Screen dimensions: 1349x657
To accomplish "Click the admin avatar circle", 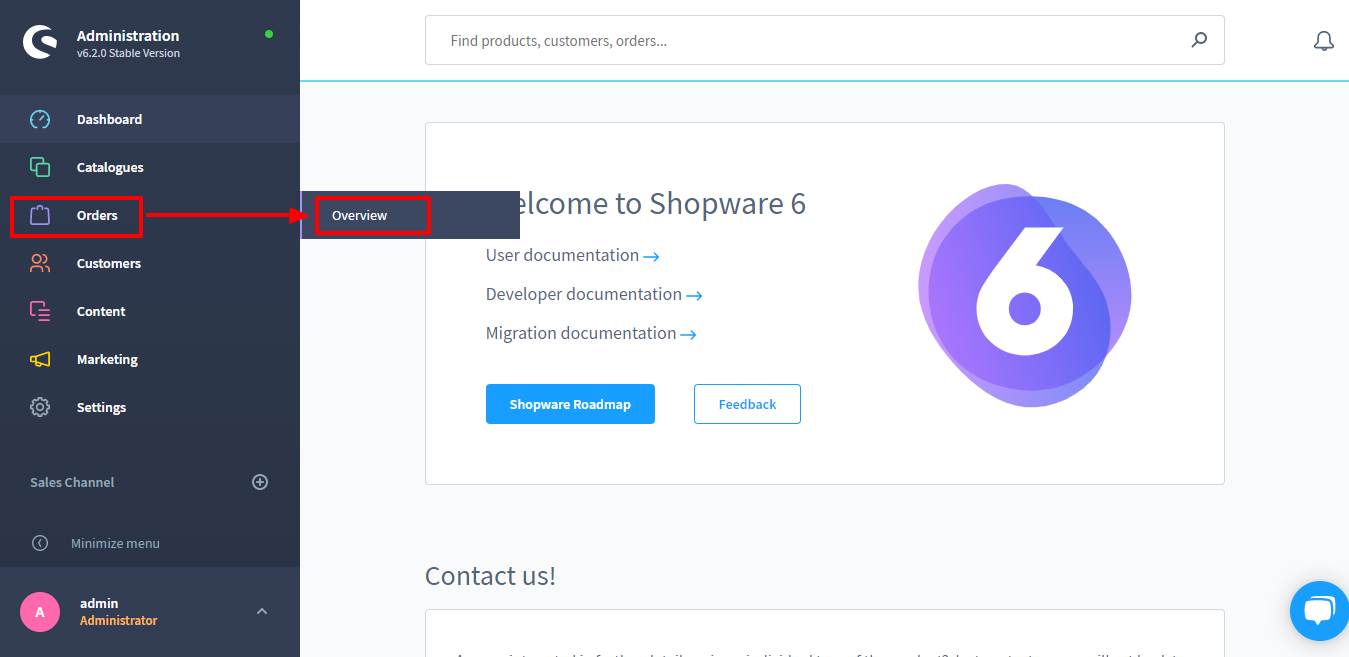I will (x=40, y=612).
